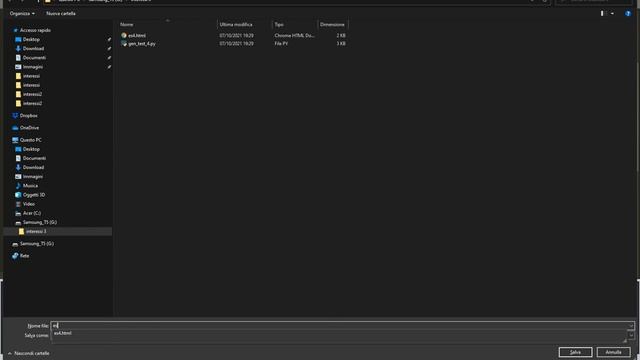
Task: Sort by the Ultima modifica column header
Action: [x=236, y=24]
